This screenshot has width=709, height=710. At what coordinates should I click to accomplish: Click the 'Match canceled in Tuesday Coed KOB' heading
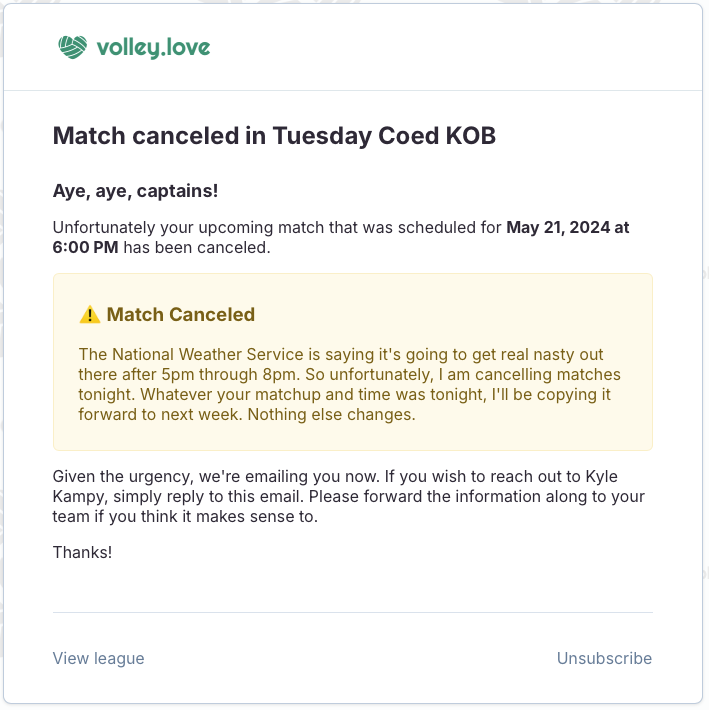point(274,136)
